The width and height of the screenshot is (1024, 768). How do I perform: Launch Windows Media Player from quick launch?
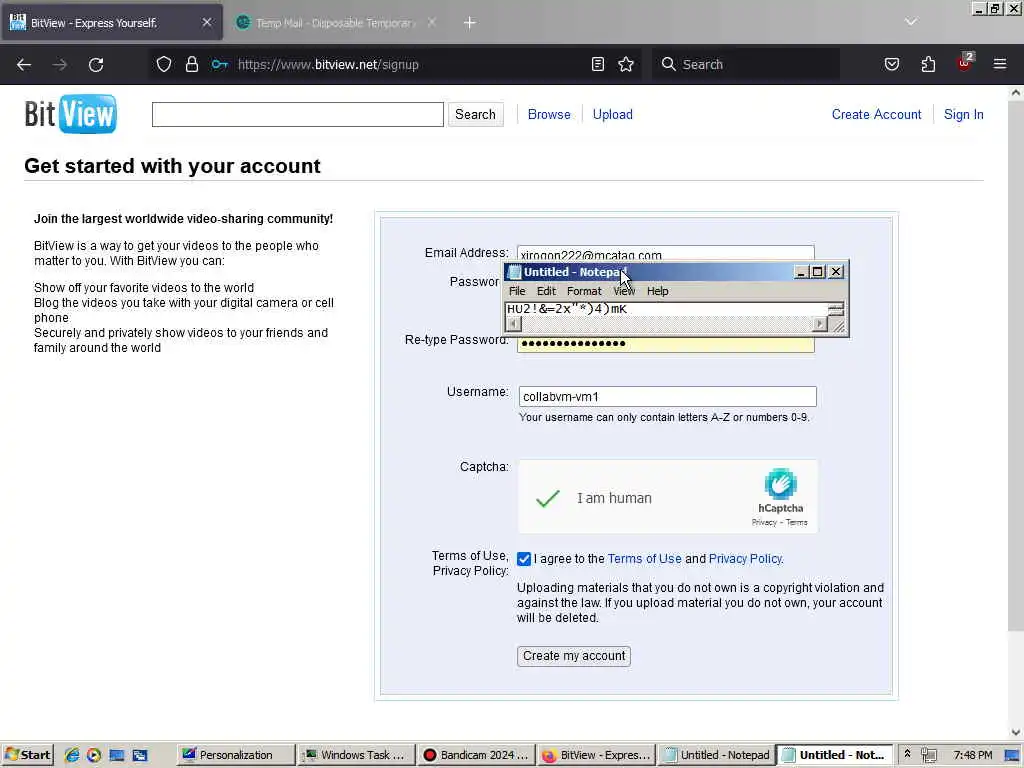click(94, 755)
